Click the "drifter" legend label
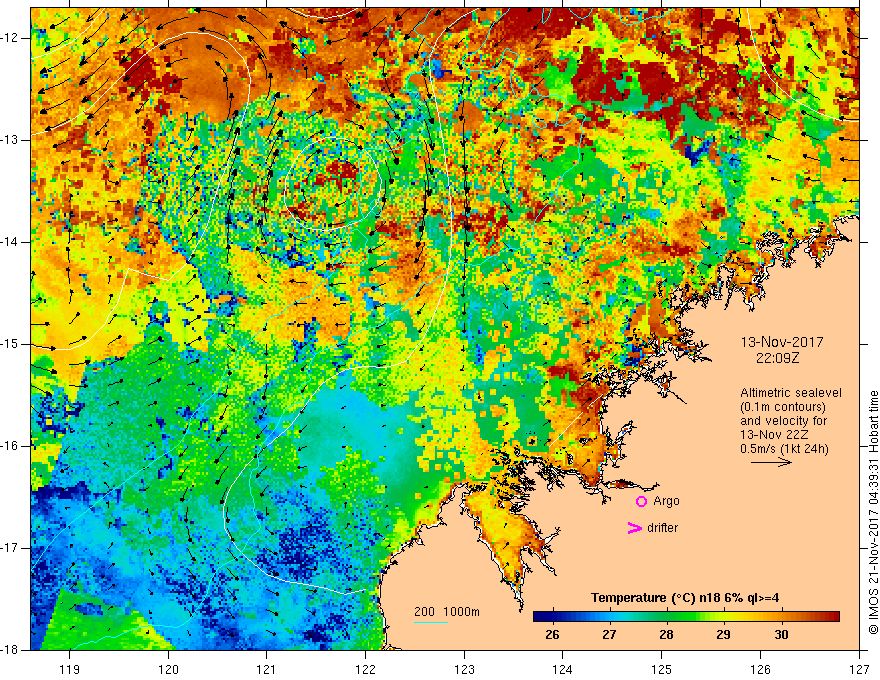 click(x=662, y=528)
